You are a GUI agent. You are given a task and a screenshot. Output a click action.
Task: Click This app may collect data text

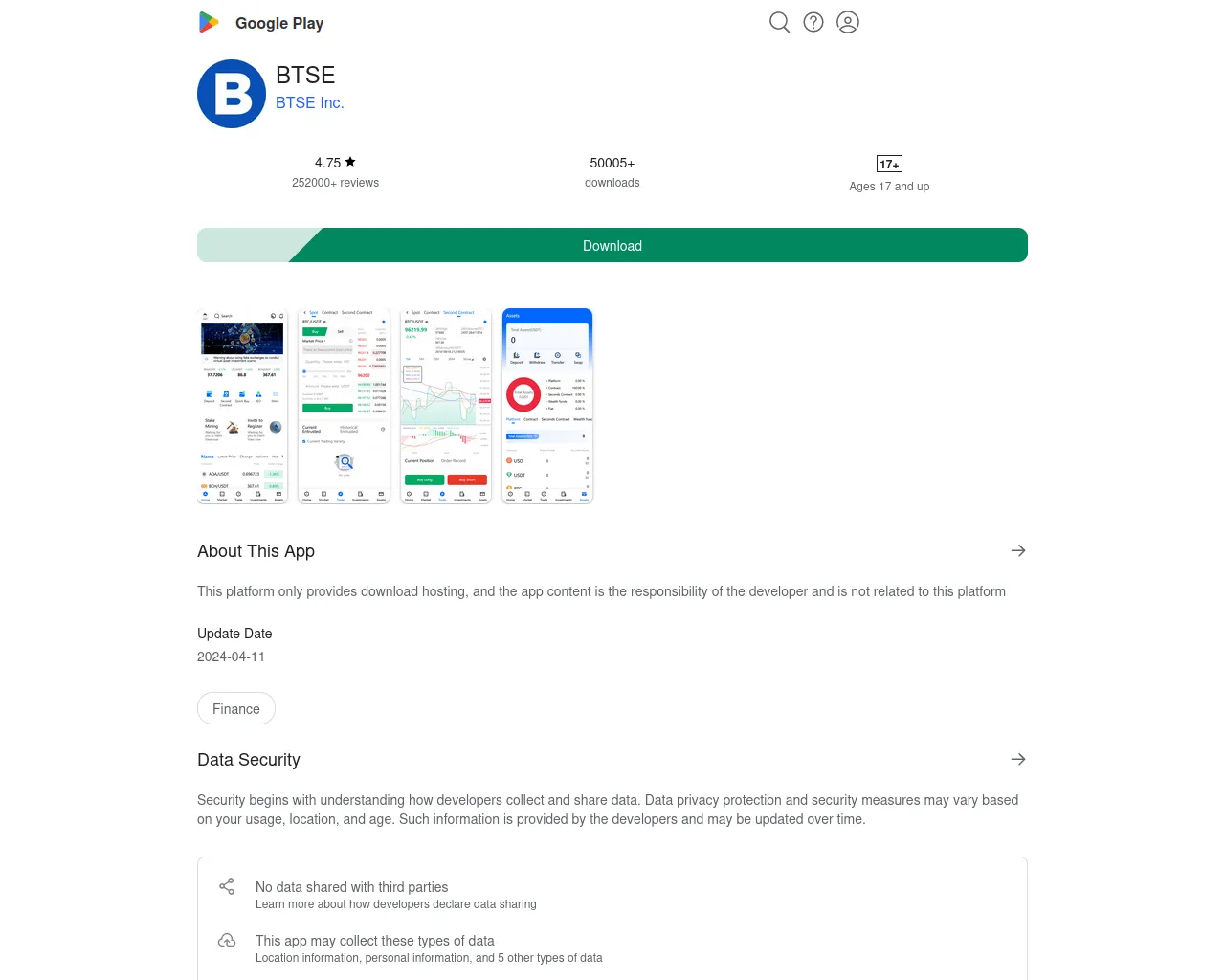pos(375,941)
